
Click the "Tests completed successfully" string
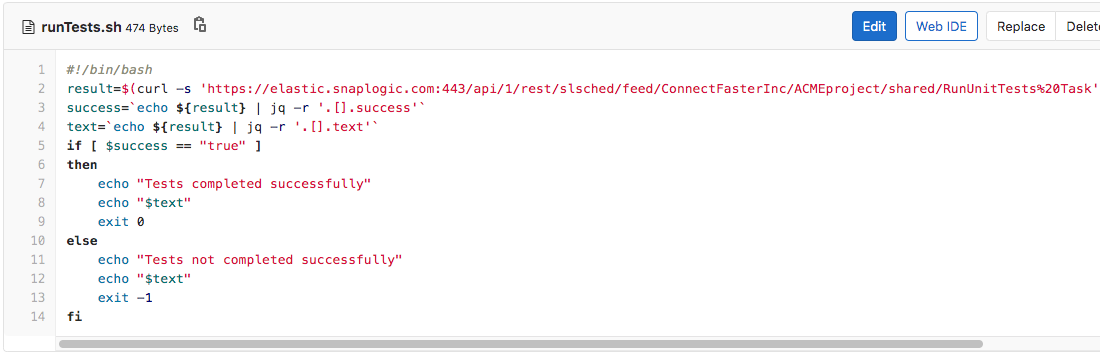tap(253, 183)
